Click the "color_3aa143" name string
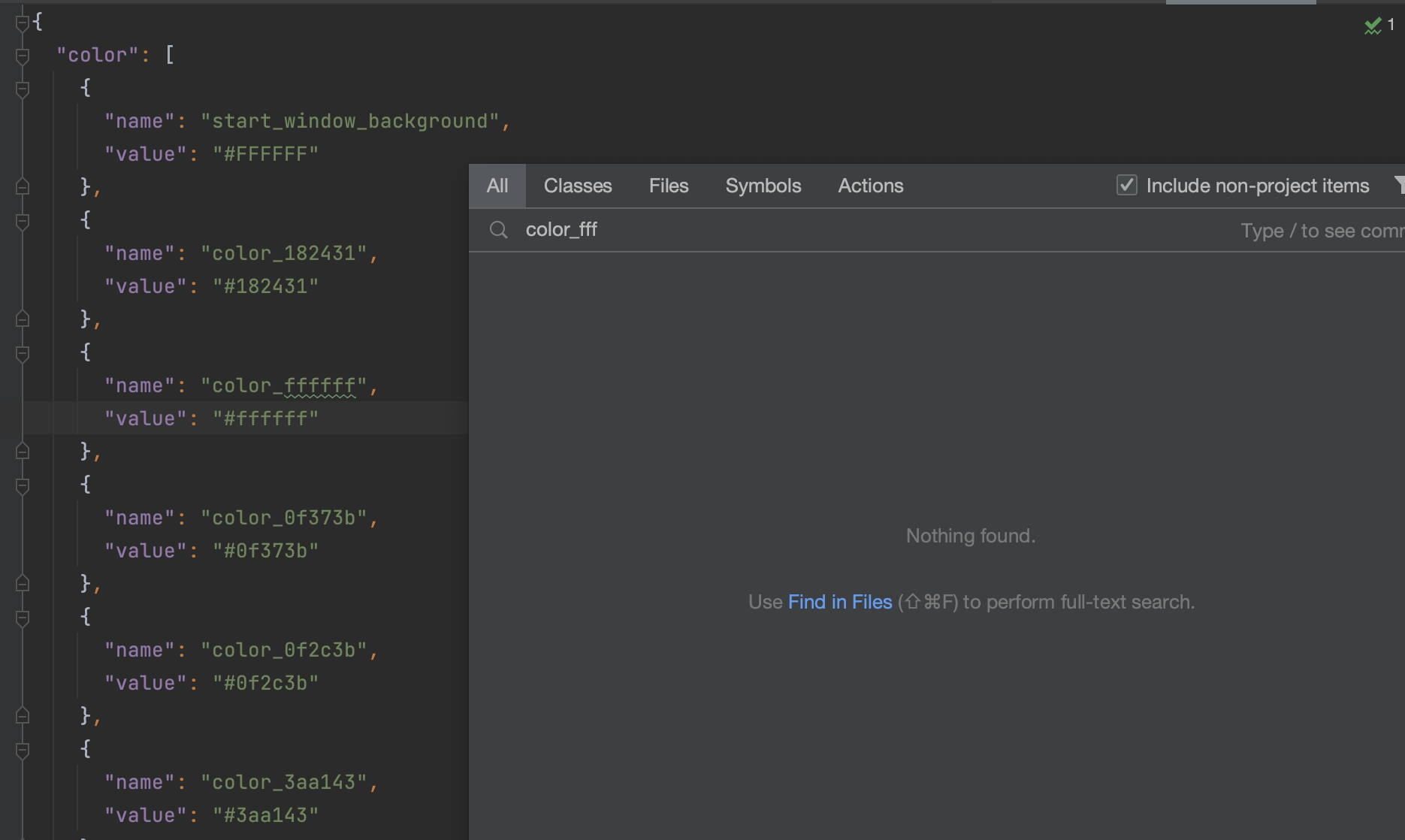 click(x=284, y=783)
